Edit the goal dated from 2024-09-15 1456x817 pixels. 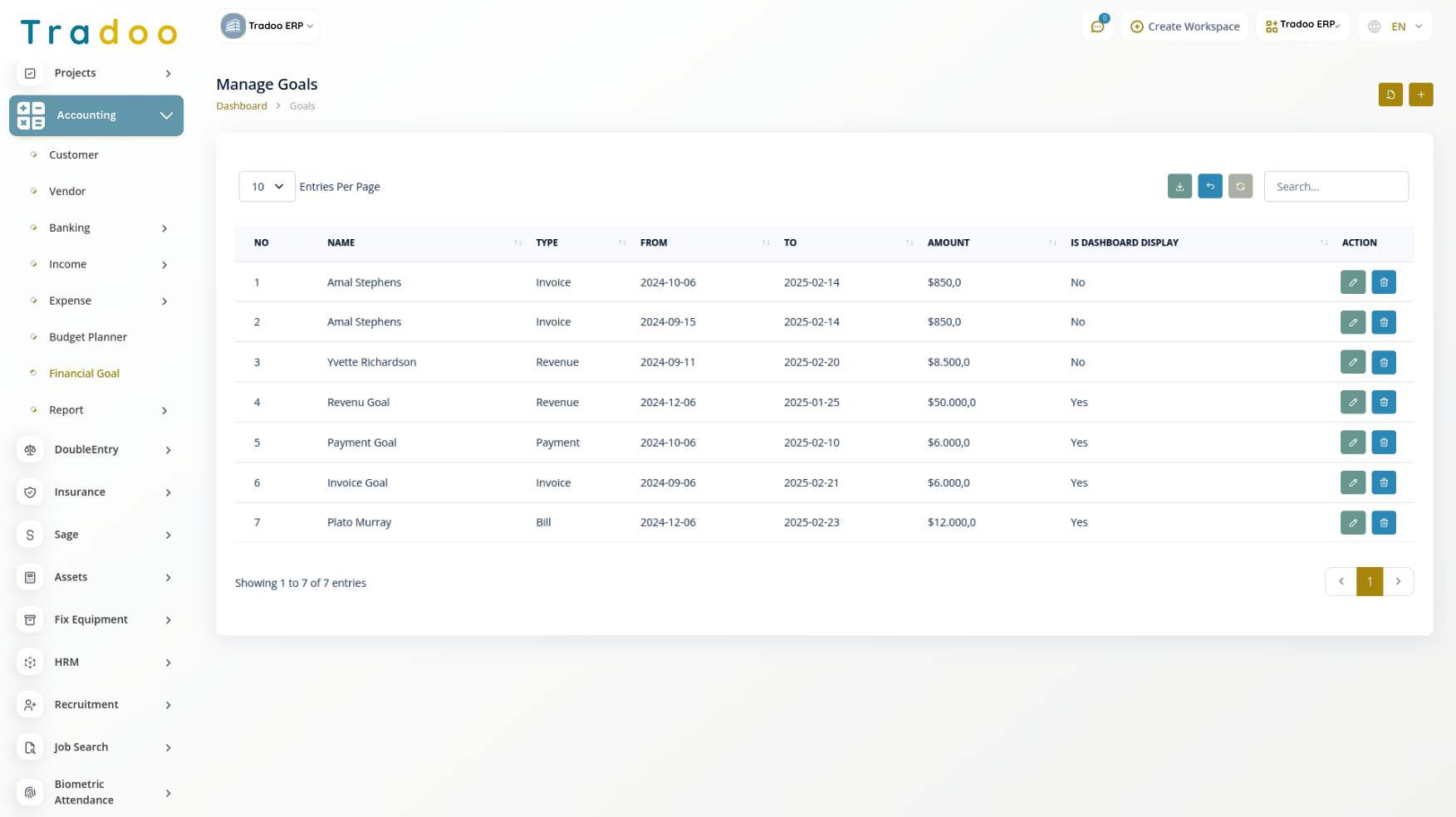tap(1353, 322)
